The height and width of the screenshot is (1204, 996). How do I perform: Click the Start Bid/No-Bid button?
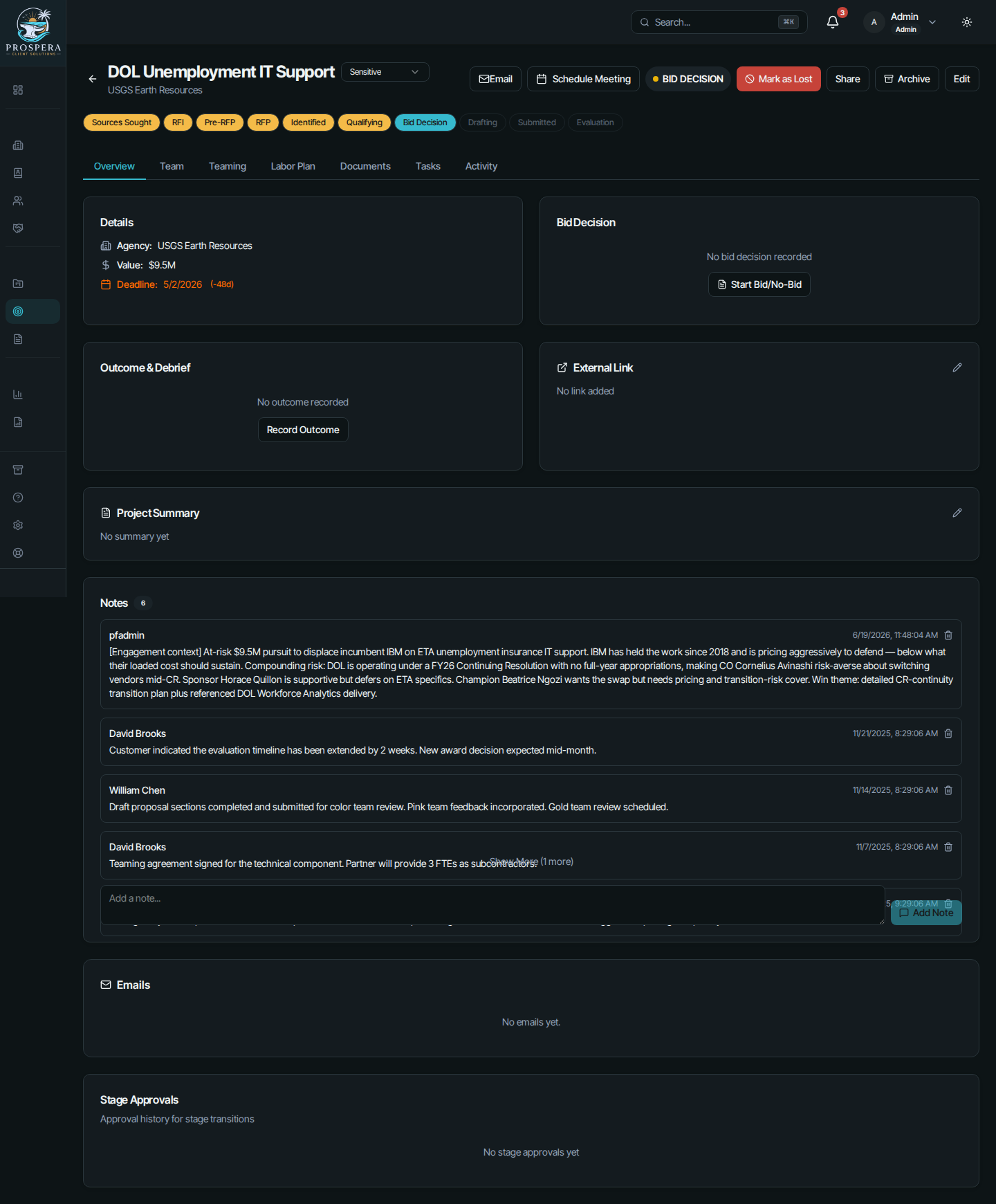pos(759,284)
